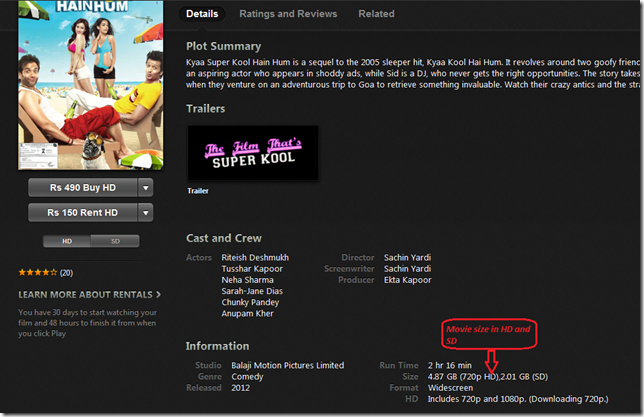Expand the Buy HD dropdown arrow

point(145,188)
